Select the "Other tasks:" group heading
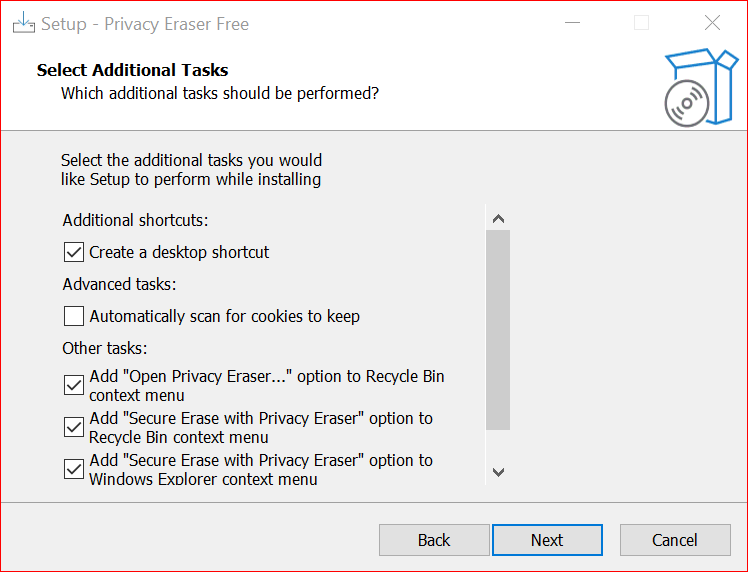Image resolution: width=748 pixels, height=572 pixels. 104,348
